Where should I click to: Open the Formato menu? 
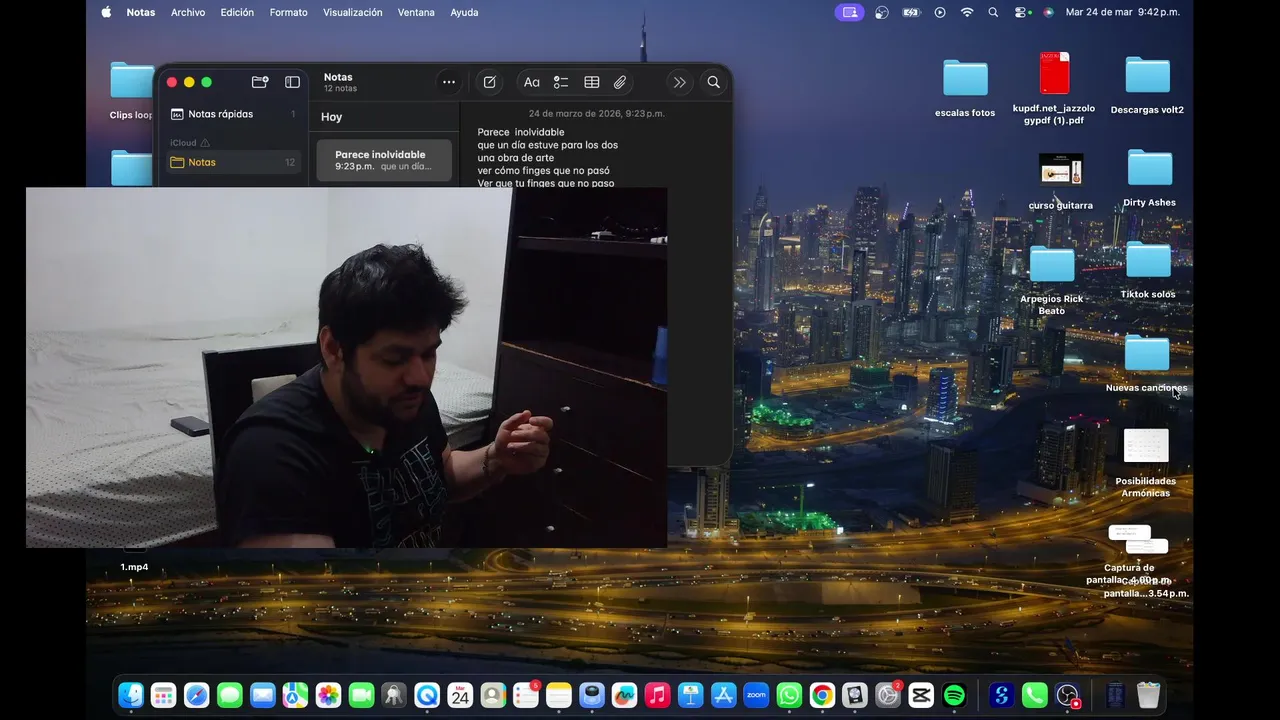[x=288, y=12]
